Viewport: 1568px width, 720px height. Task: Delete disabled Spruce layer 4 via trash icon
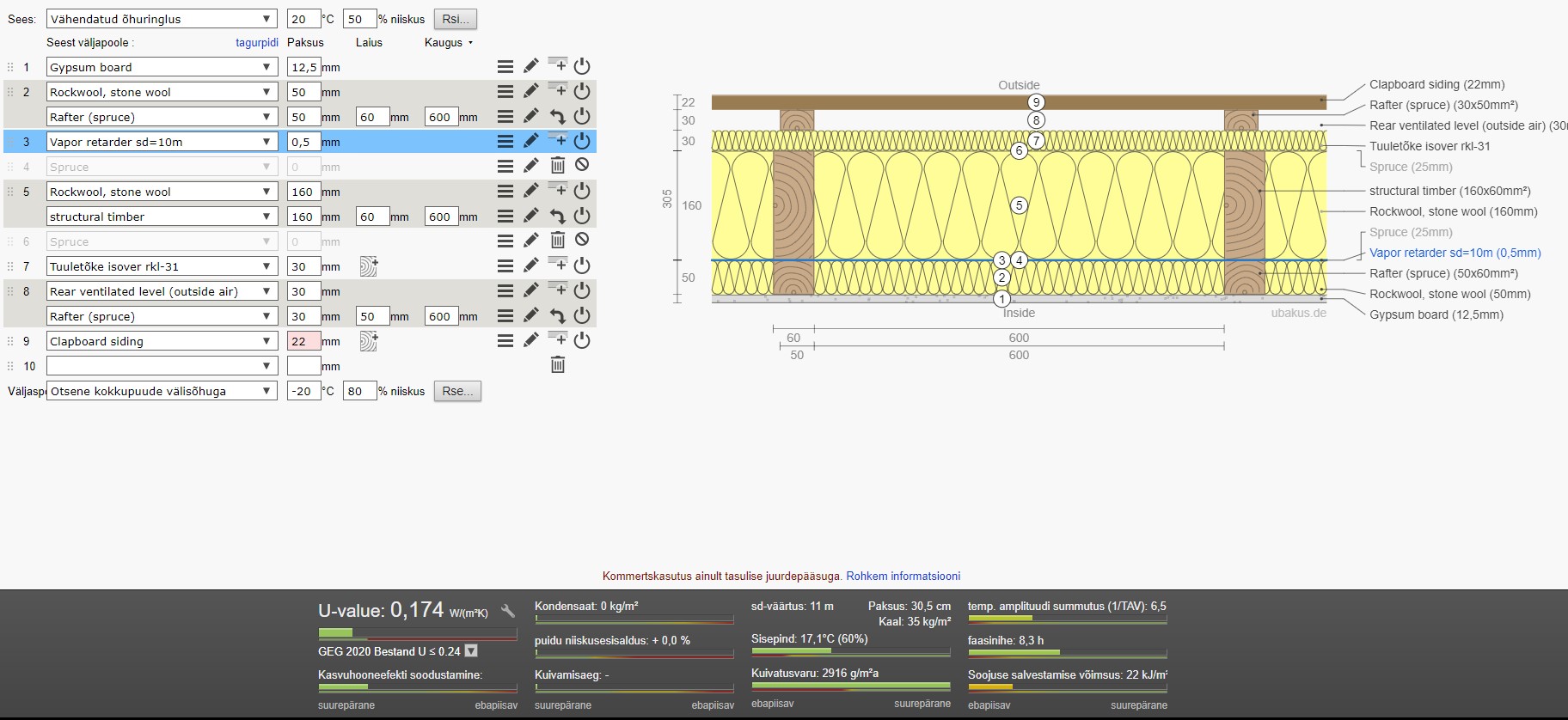[x=558, y=166]
